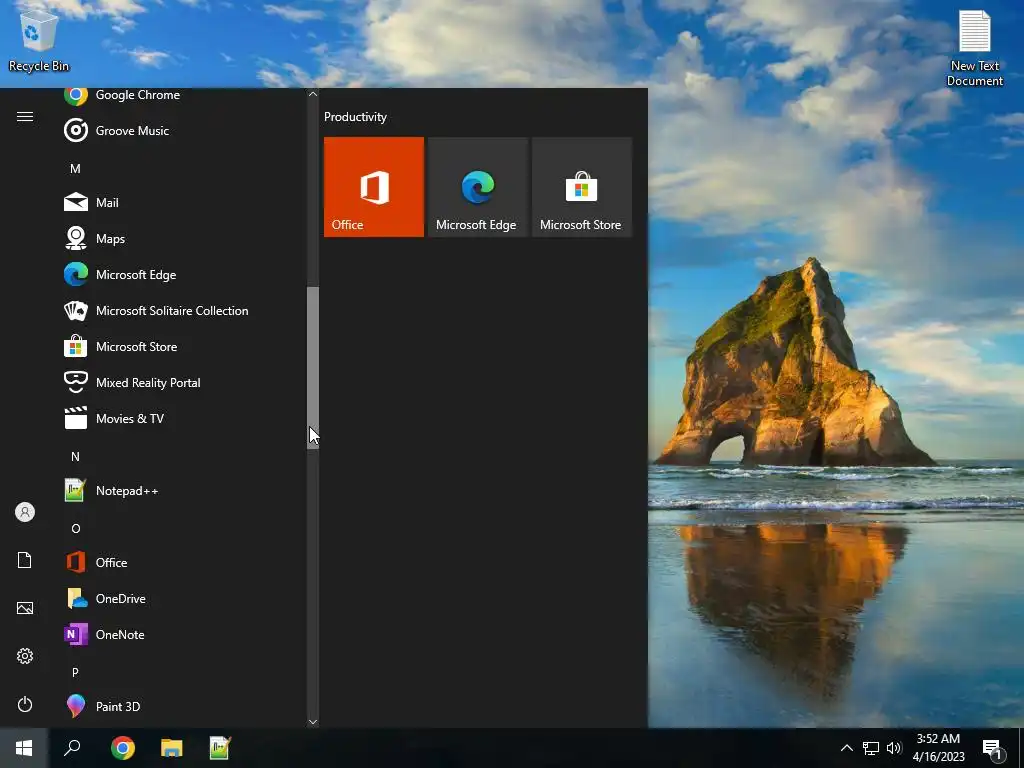The width and height of the screenshot is (1024, 768).
Task: Click the Microsoft Store tile in Productivity
Action: (x=582, y=187)
